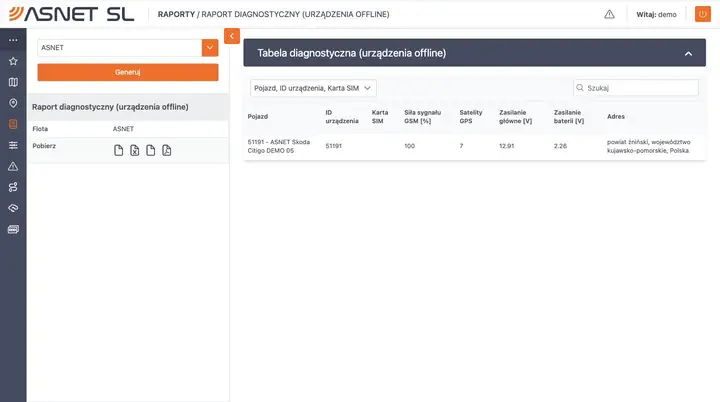
Task: Select the 51191 - ASNET Skoda Citigo cell
Action: [x=279, y=146]
